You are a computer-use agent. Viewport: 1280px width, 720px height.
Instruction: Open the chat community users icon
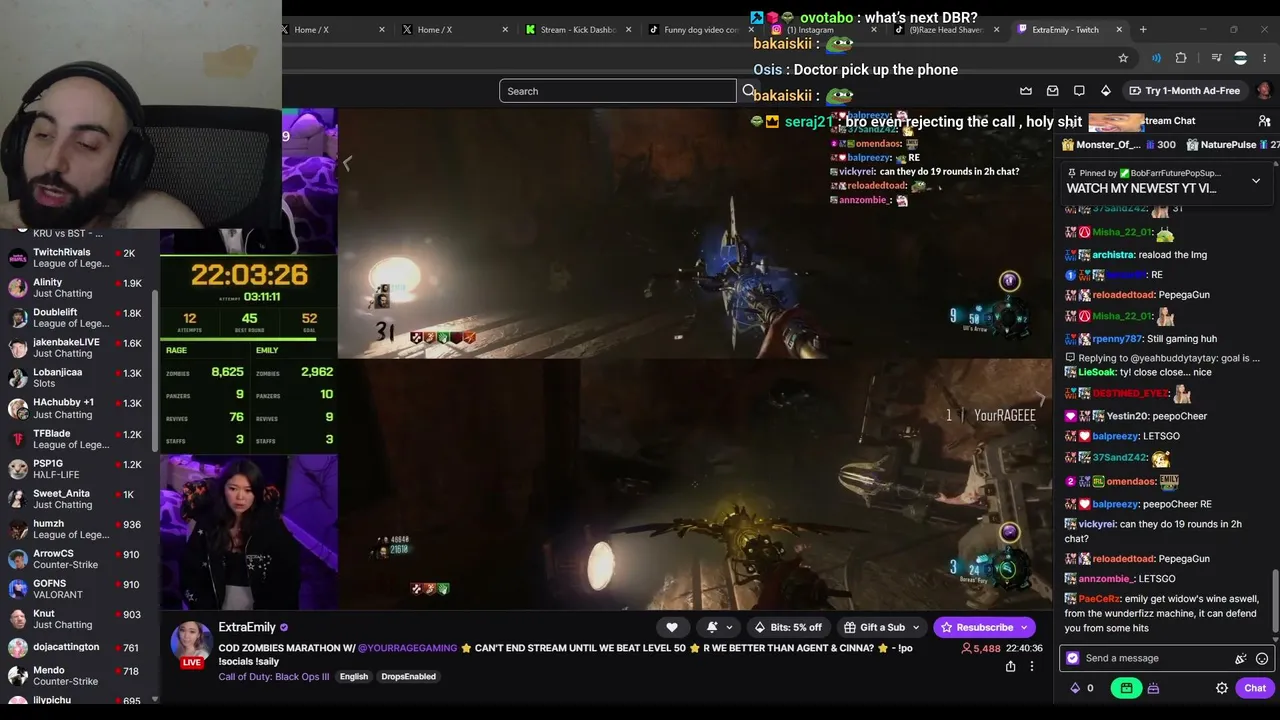click(x=1264, y=121)
